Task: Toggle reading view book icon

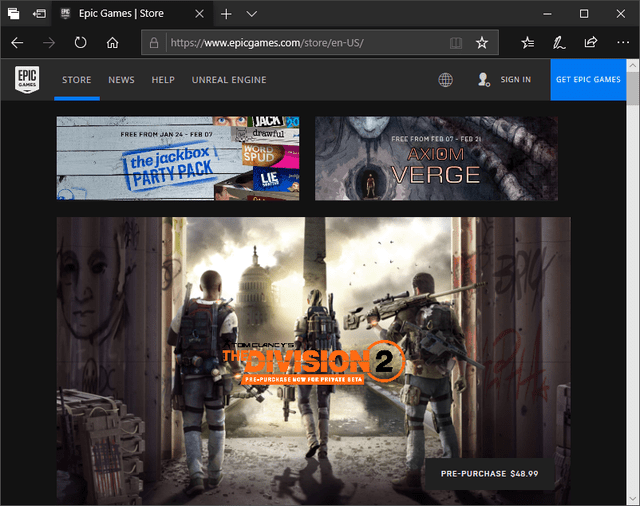Action: point(456,42)
